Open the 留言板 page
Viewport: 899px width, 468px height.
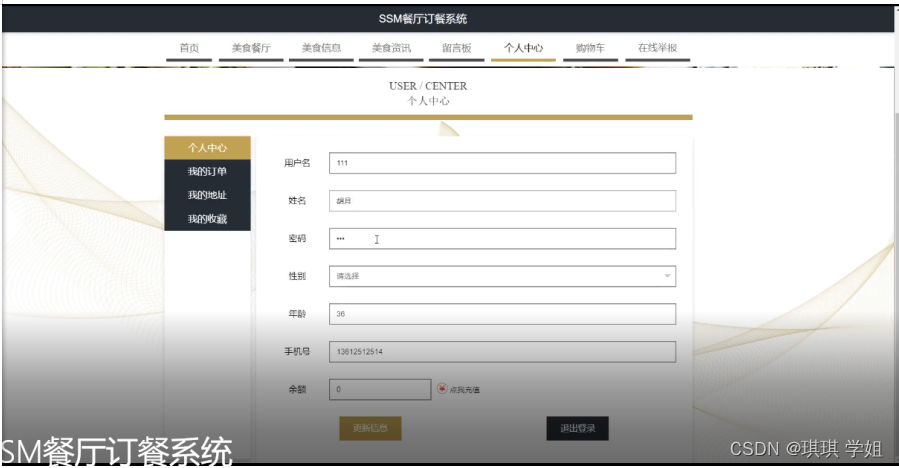(456, 48)
